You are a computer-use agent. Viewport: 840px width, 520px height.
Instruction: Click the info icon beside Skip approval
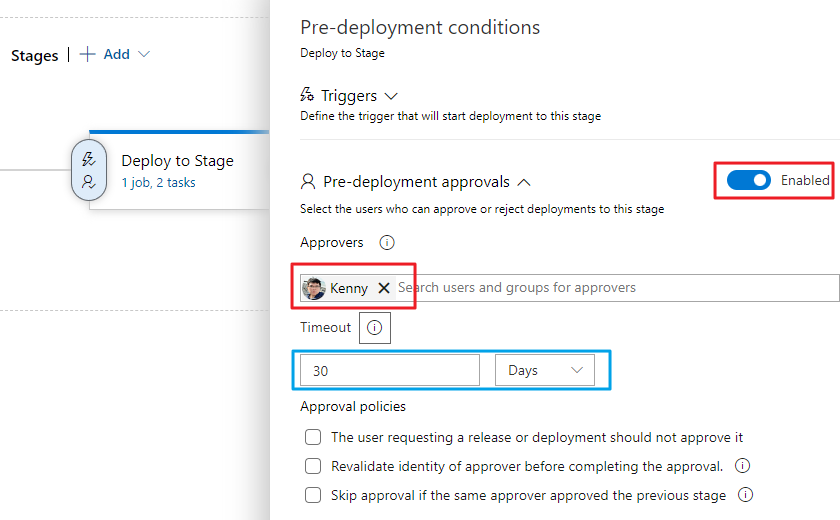click(x=745, y=495)
